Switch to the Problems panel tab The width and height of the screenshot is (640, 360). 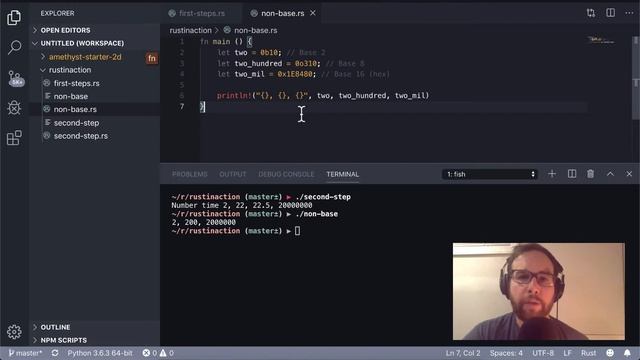click(x=190, y=174)
